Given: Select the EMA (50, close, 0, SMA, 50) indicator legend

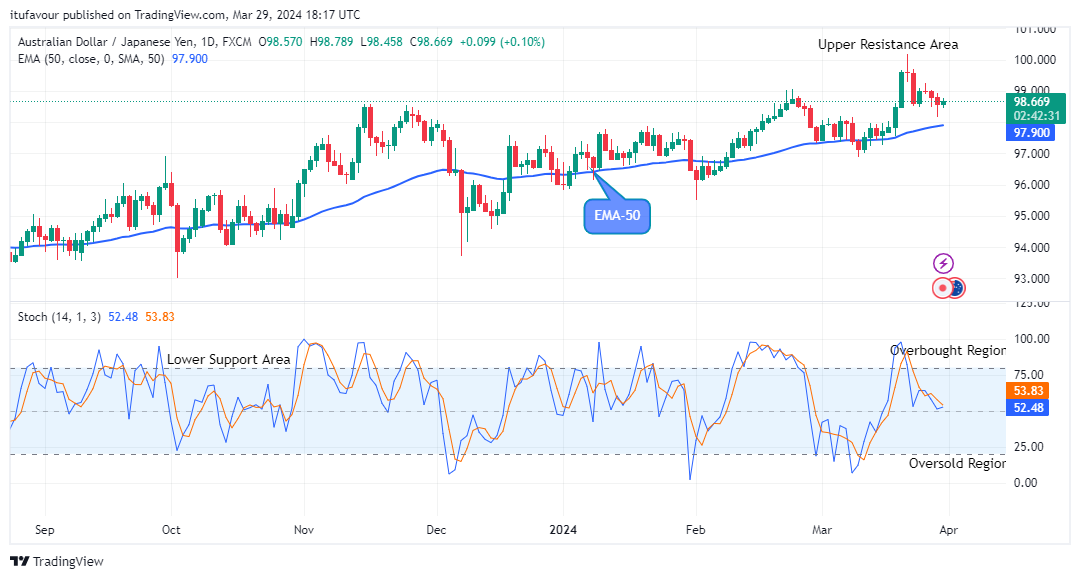Looking at the screenshot, I should pyautogui.click(x=91, y=59).
